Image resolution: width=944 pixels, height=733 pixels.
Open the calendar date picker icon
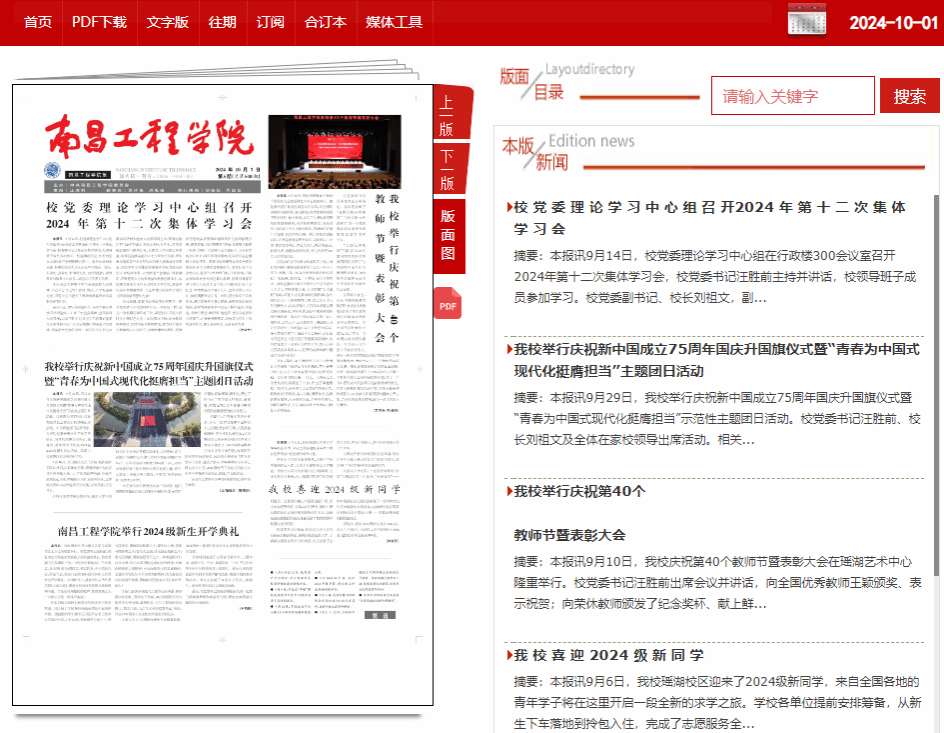pyautogui.click(x=807, y=20)
